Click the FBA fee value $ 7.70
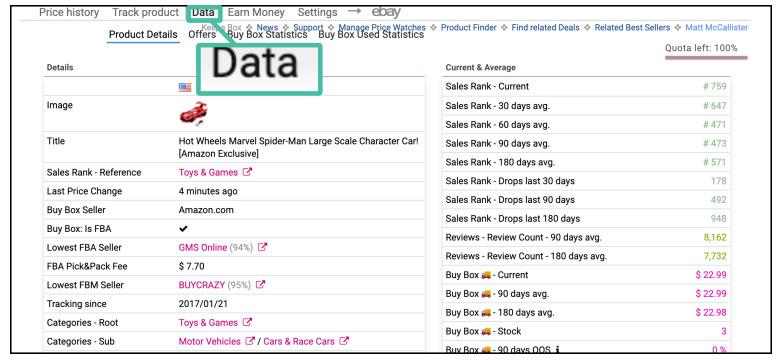The image size is (778, 360). [192, 266]
